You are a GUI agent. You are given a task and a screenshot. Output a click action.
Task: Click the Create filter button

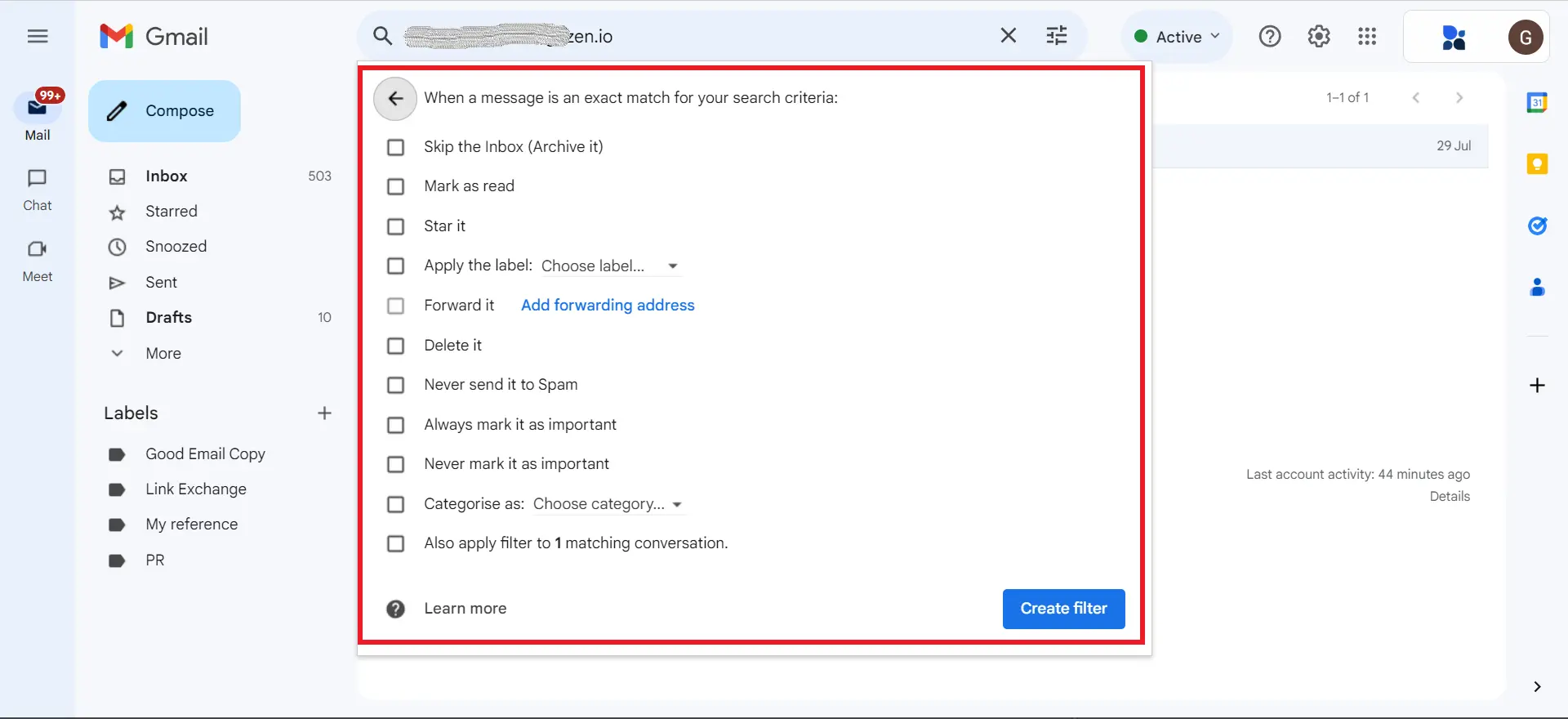(x=1063, y=609)
